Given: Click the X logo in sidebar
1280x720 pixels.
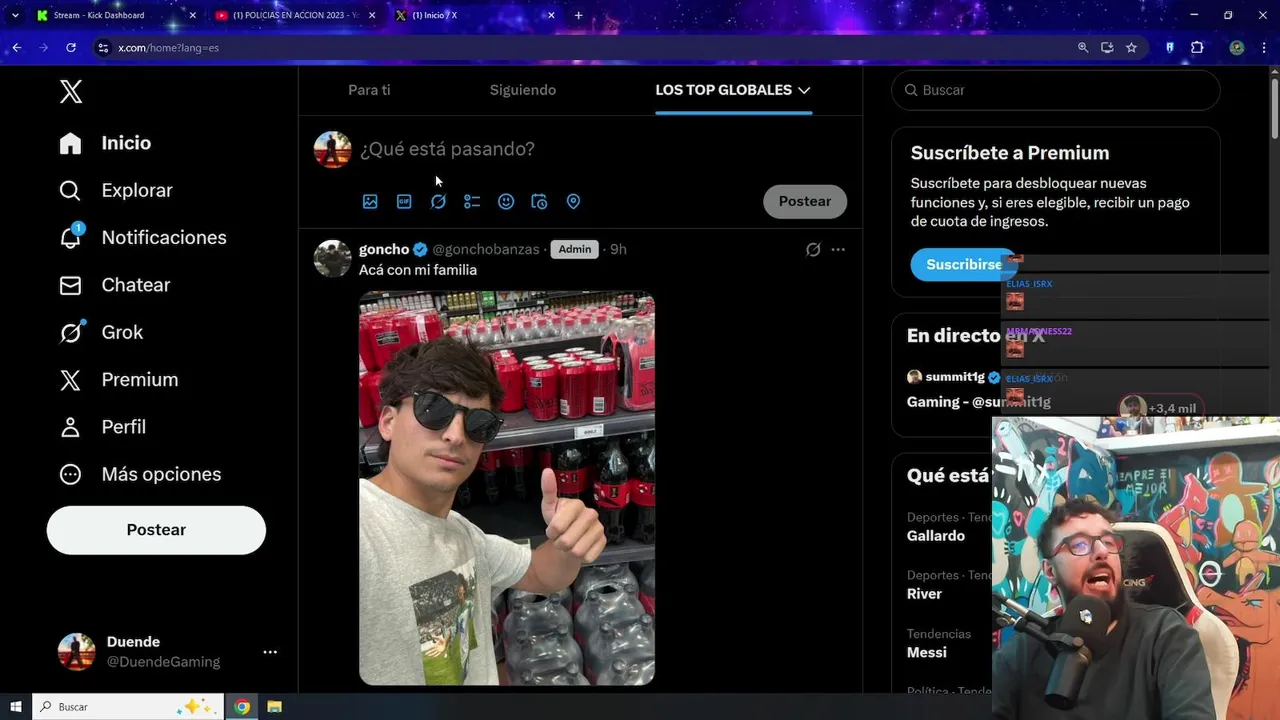Looking at the screenshot, I should coord(71,92).
